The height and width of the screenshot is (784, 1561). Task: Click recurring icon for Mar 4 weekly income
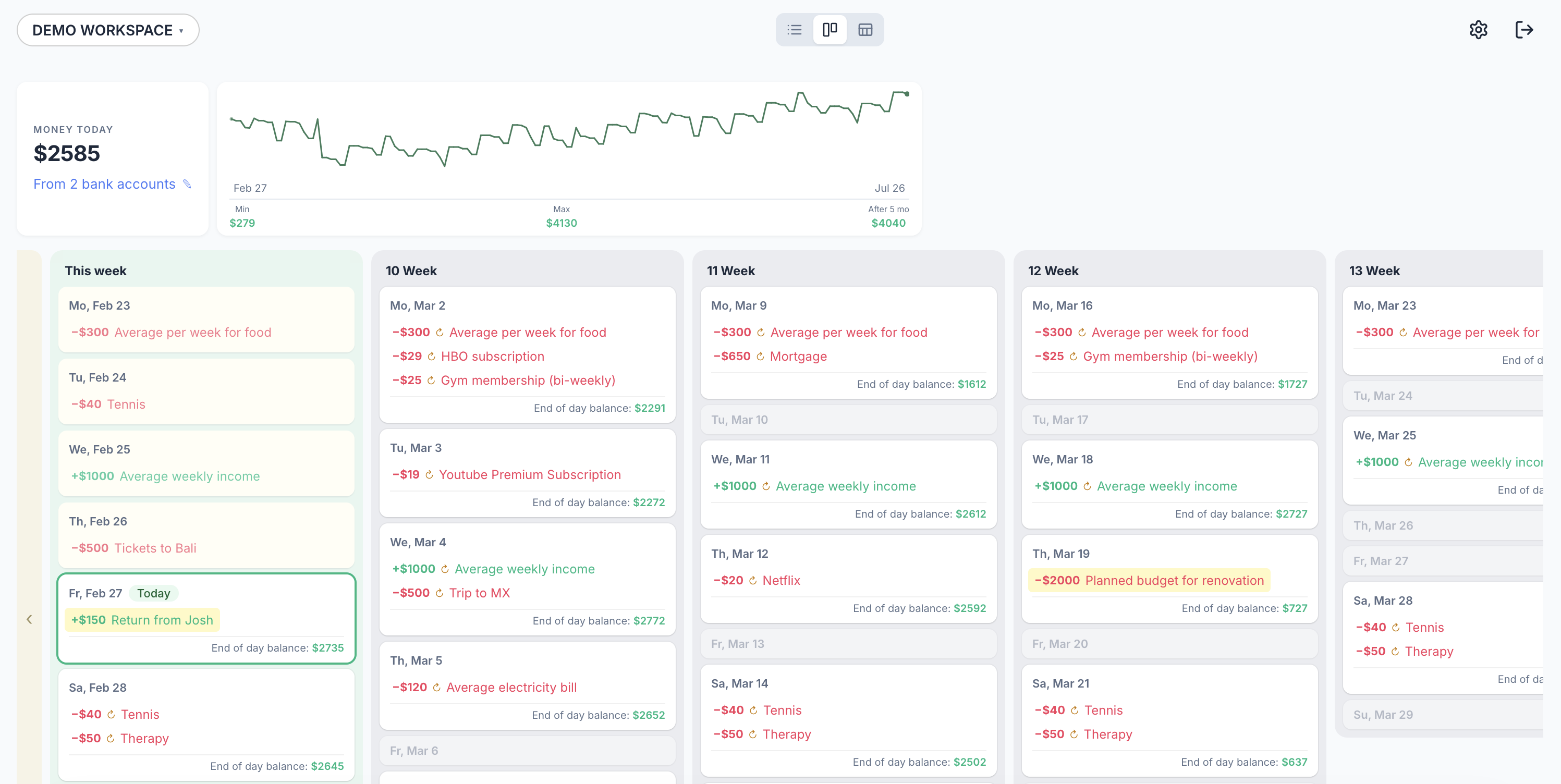445,570
